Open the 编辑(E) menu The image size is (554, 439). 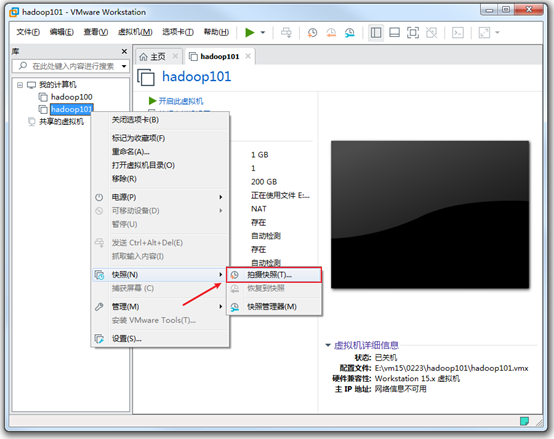(61, 32)
